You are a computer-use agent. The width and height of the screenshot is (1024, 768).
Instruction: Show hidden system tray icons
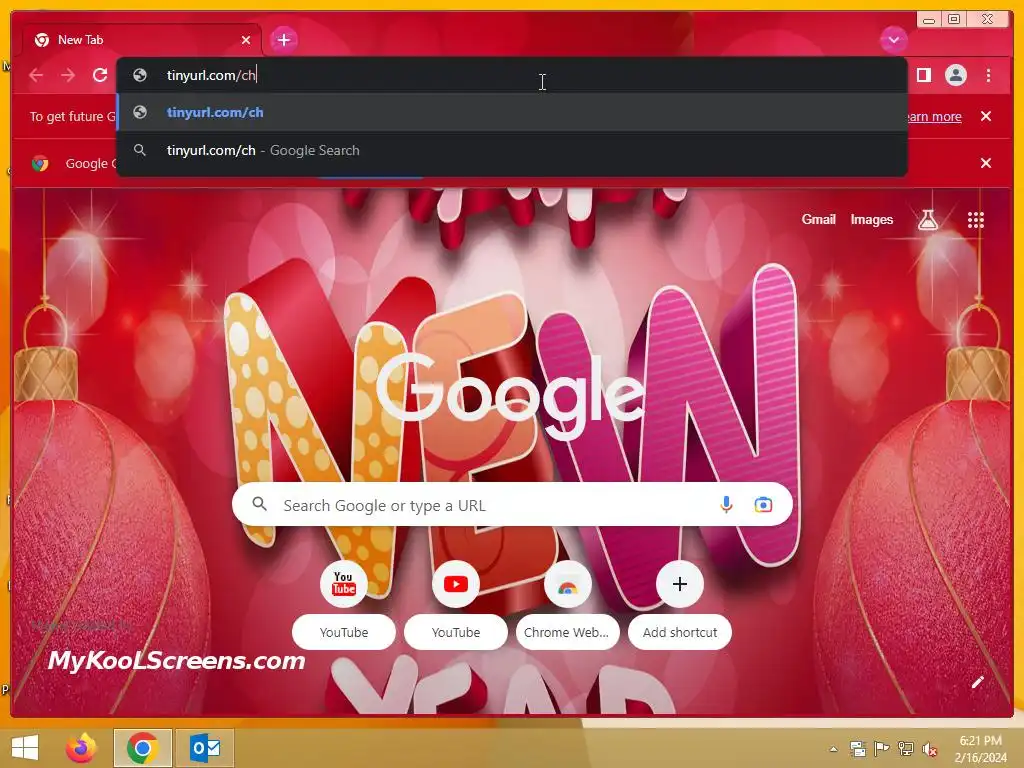coord(833,749)
